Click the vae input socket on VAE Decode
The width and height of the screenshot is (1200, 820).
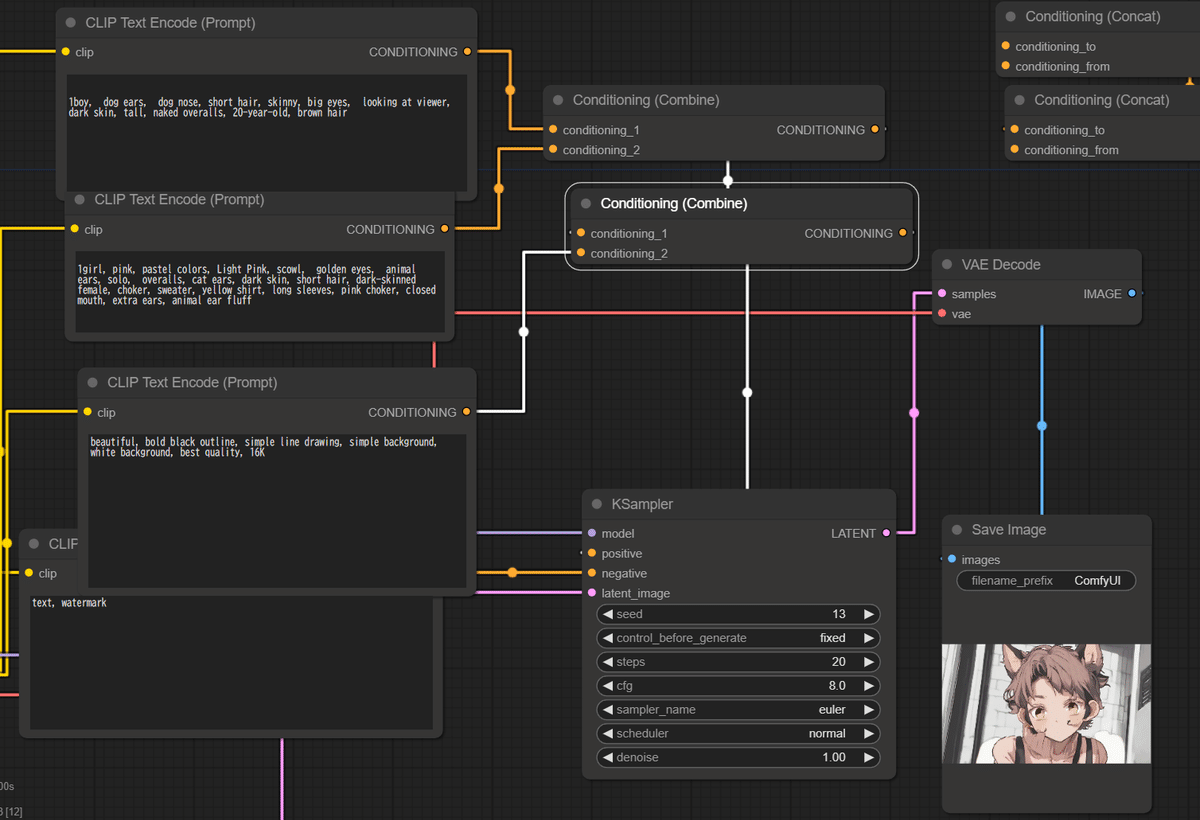[x=942, y=314]
